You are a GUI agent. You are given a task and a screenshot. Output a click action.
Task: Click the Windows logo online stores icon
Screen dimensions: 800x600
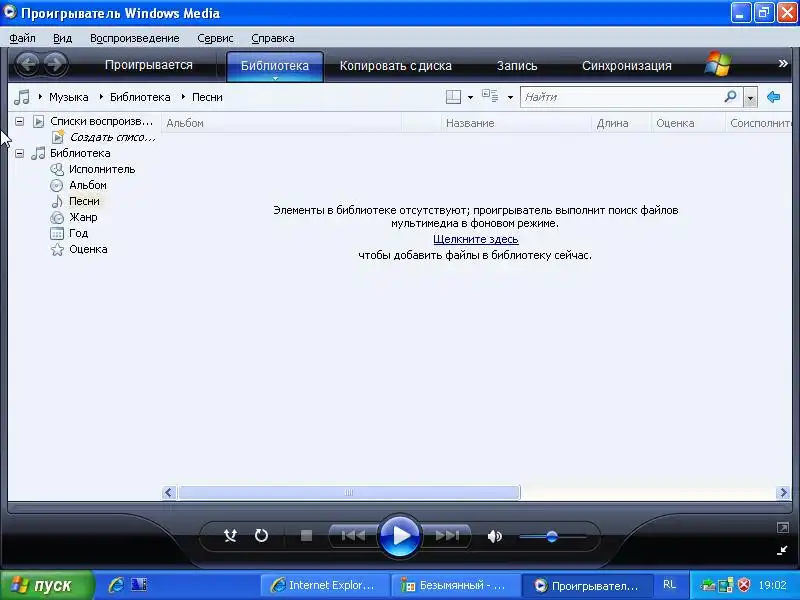tap(718, 64)
